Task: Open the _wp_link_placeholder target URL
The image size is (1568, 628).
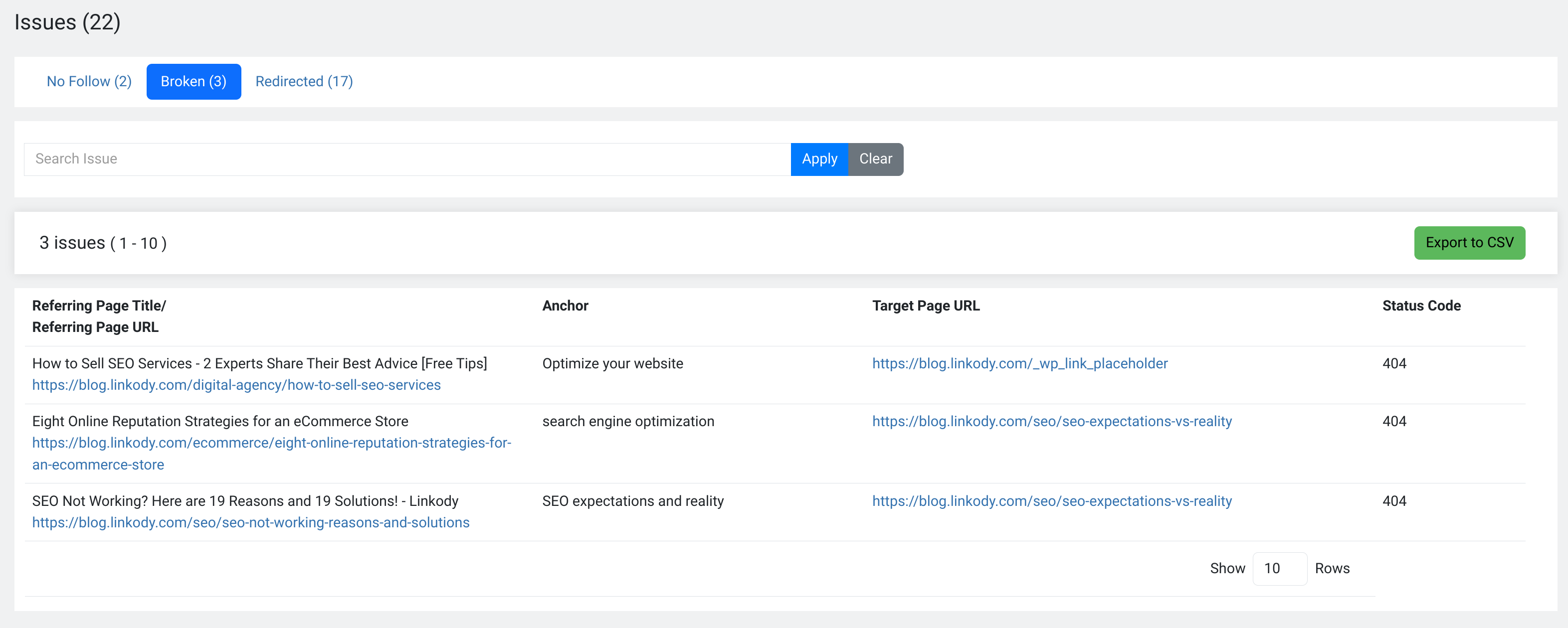Action: click(x=1019, y=364)
